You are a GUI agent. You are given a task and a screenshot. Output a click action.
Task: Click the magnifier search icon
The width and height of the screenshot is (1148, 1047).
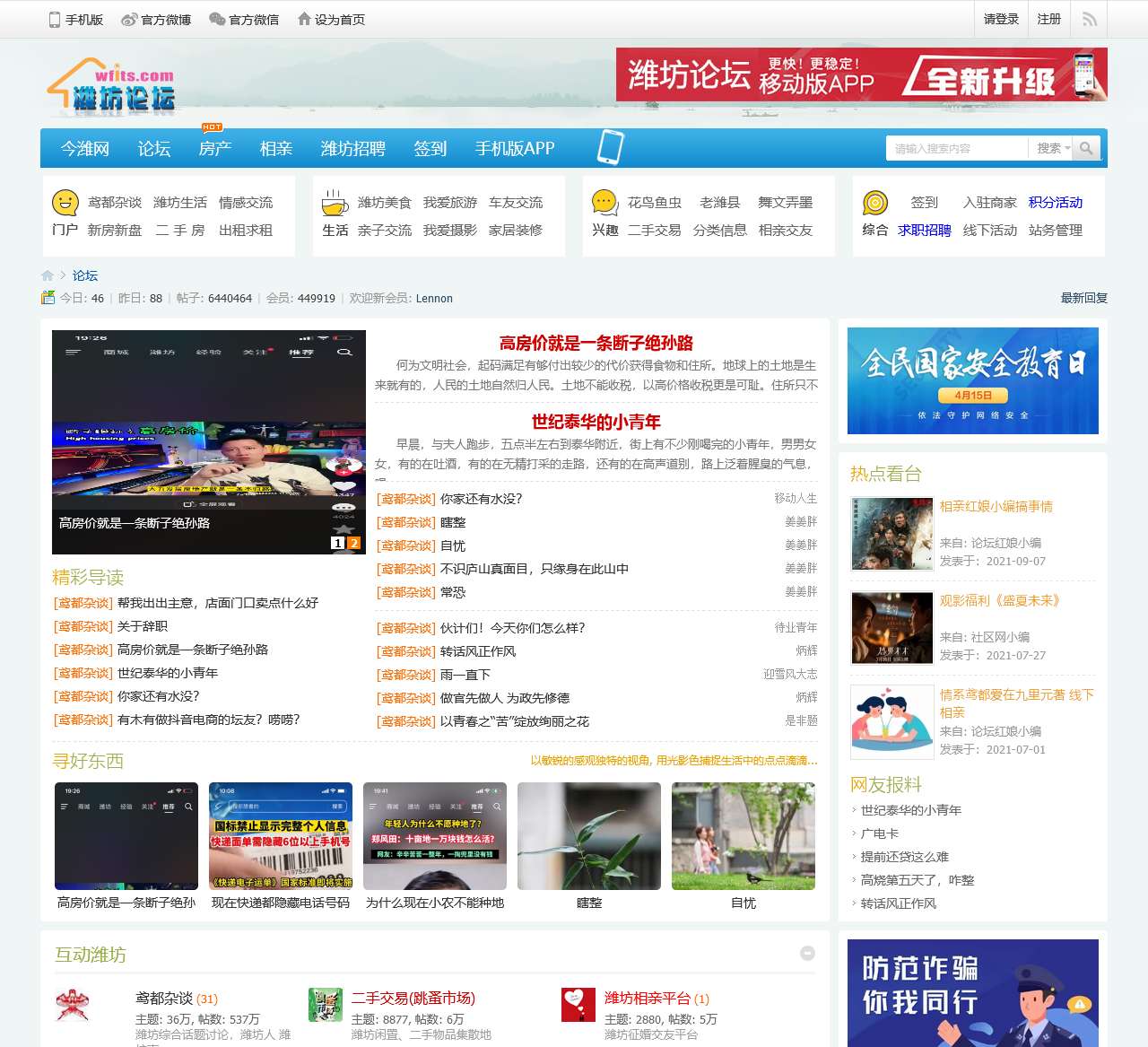tap(1087, 148)
